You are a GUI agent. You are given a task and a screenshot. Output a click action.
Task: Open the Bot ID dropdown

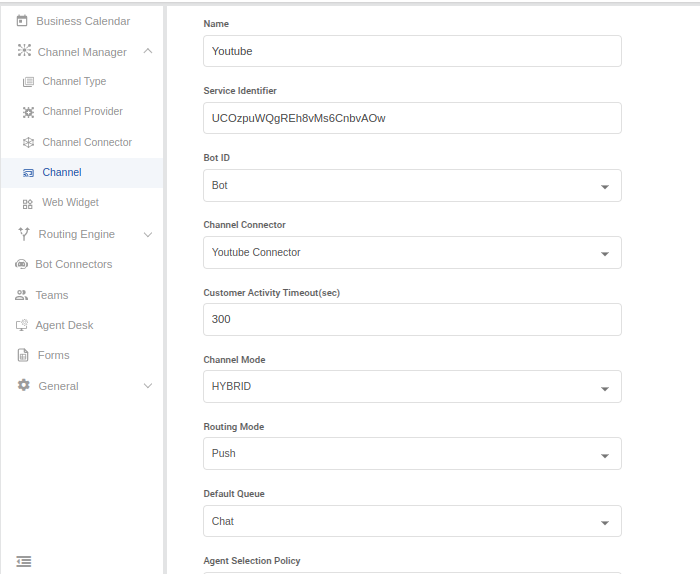click(x=604, y=187)
